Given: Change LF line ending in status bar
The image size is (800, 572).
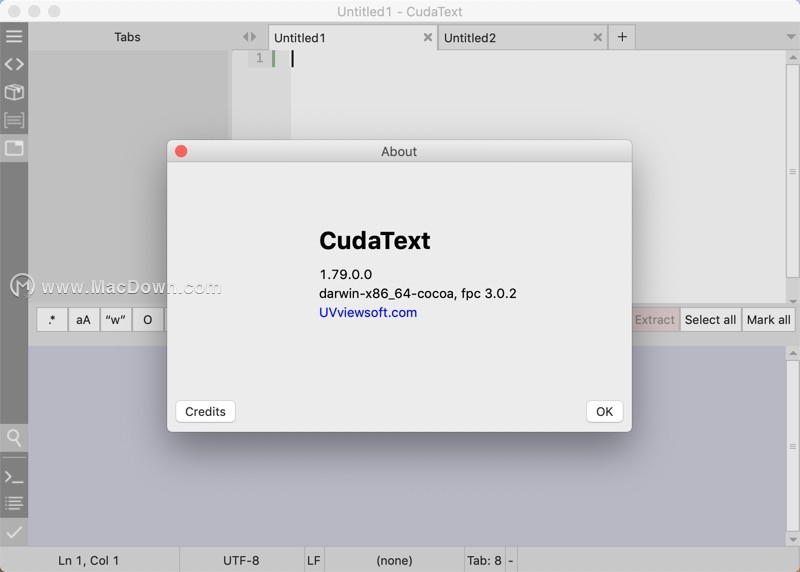Looking at the screenshot, I should click(x=314, y=560).
